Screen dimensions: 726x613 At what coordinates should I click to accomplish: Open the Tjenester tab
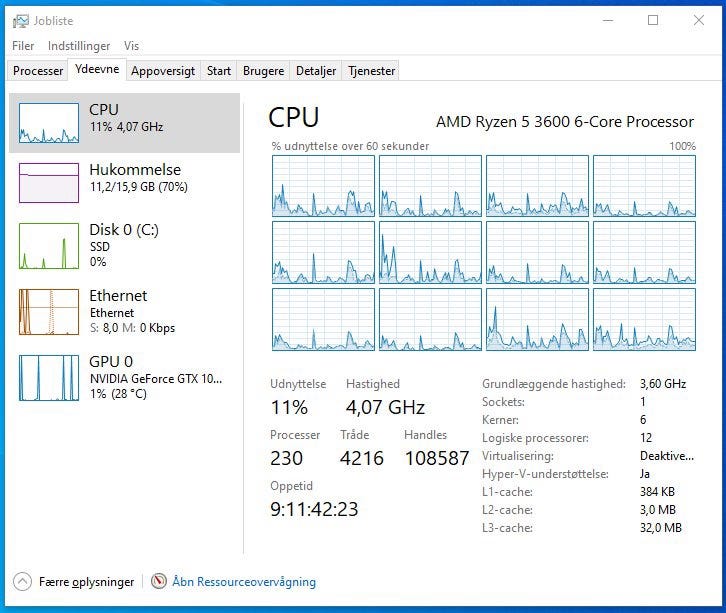coord(371,71)
